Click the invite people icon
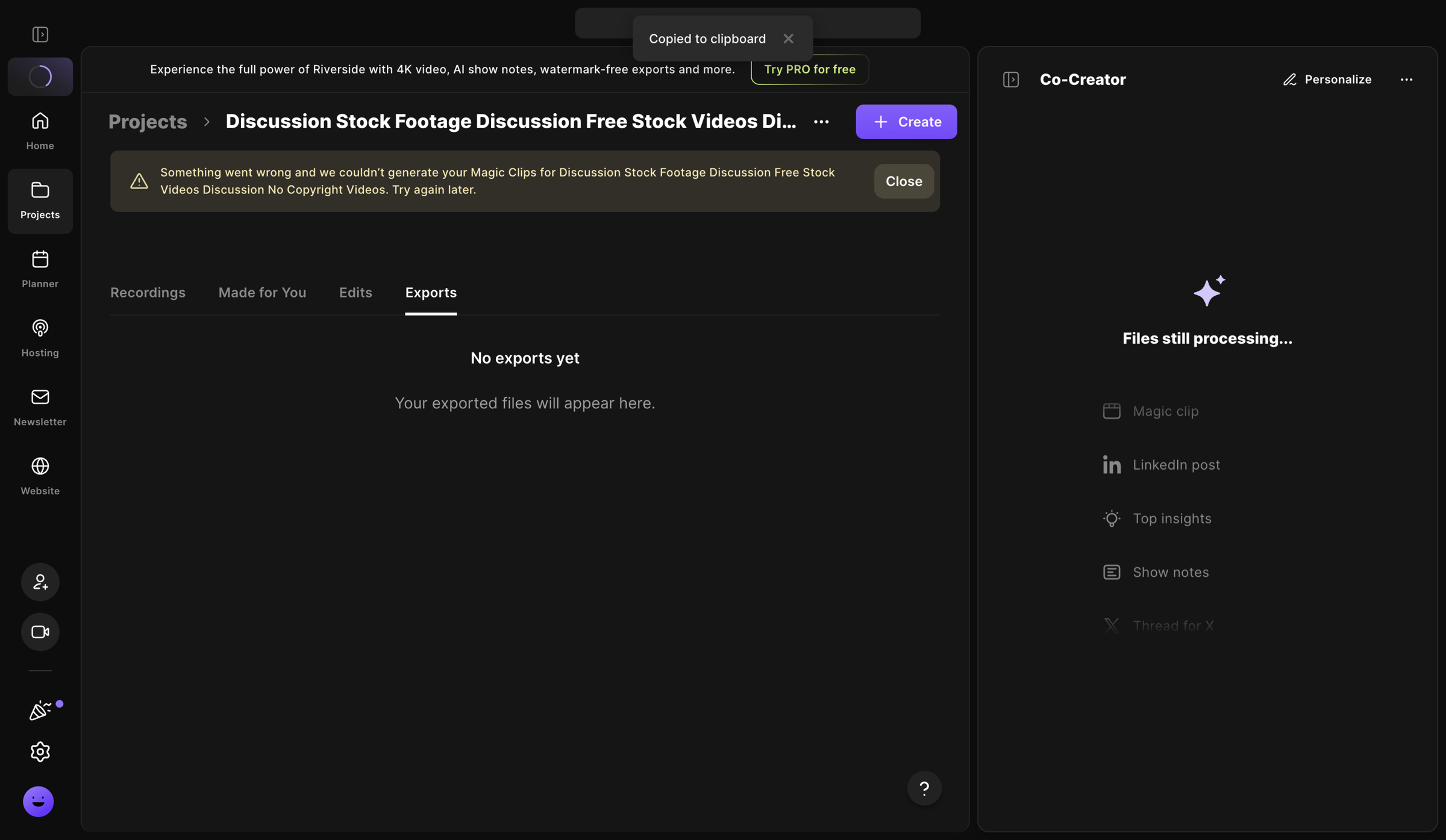 click(40, 582)
